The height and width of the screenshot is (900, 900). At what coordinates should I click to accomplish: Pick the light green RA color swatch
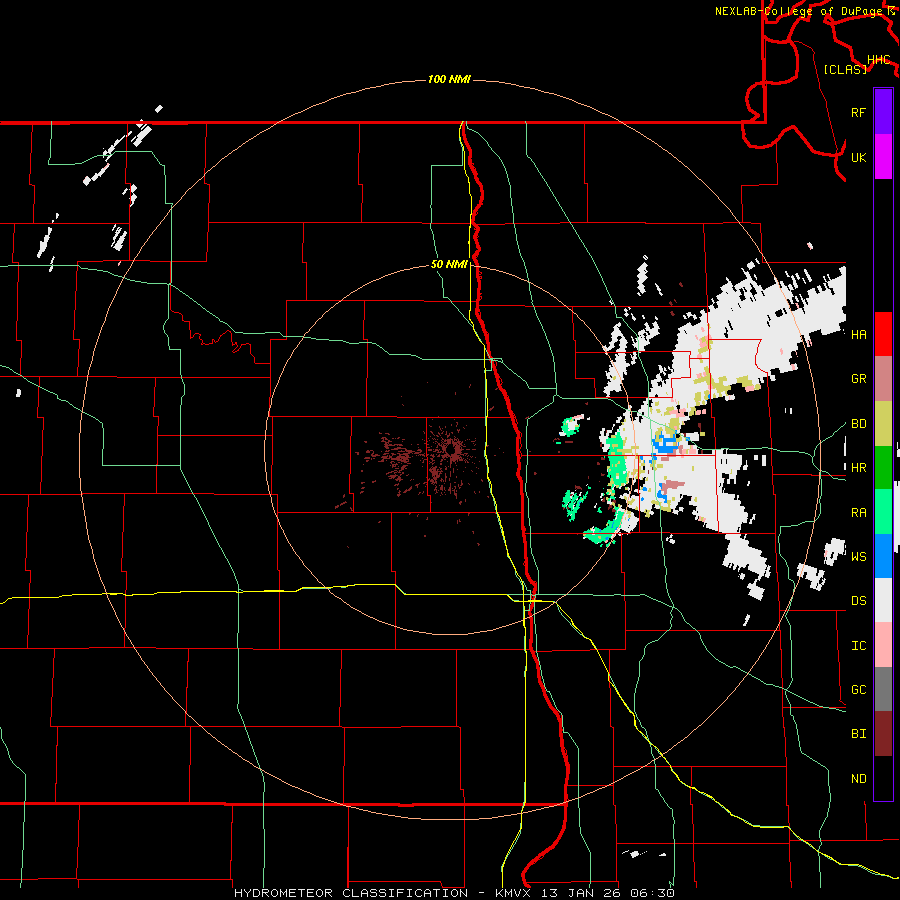(883, 512)
